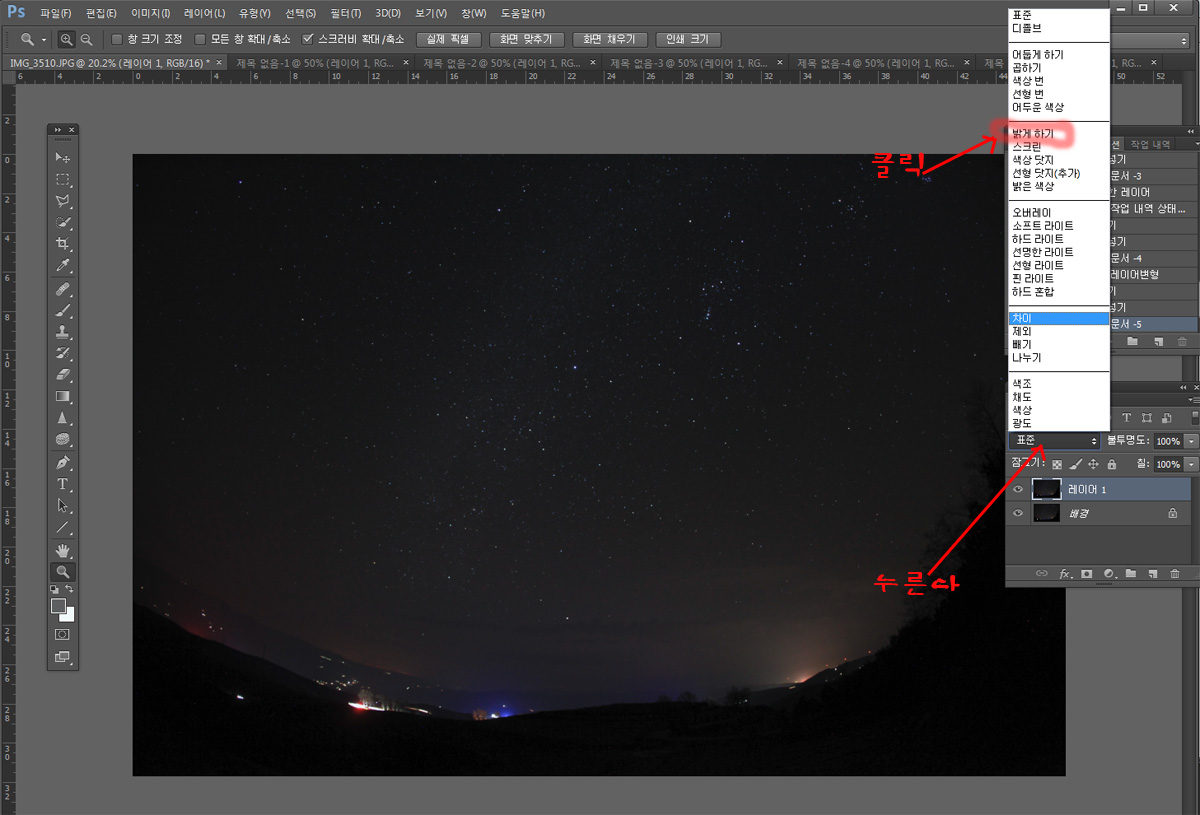Hide the 레이어 1 layer
The height and width of the screenshot is (815, 1200).
1018,490
